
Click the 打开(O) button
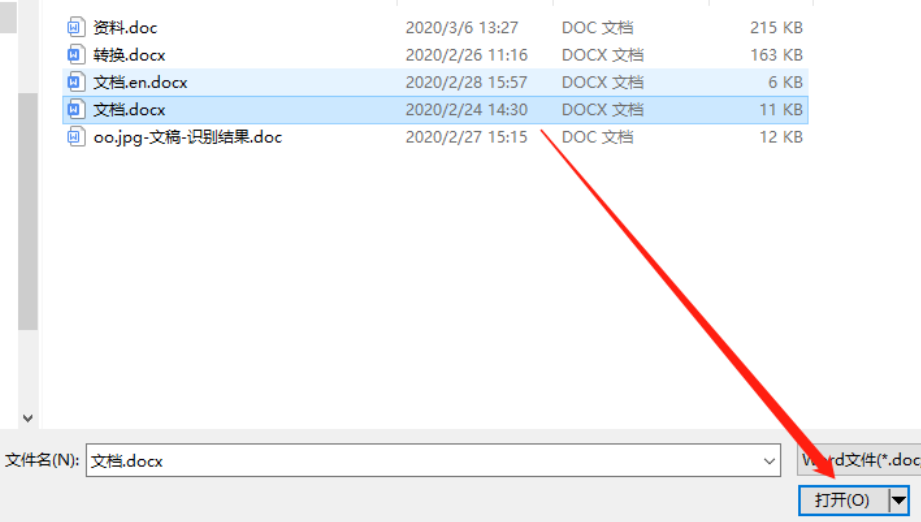tap(842, 500)
